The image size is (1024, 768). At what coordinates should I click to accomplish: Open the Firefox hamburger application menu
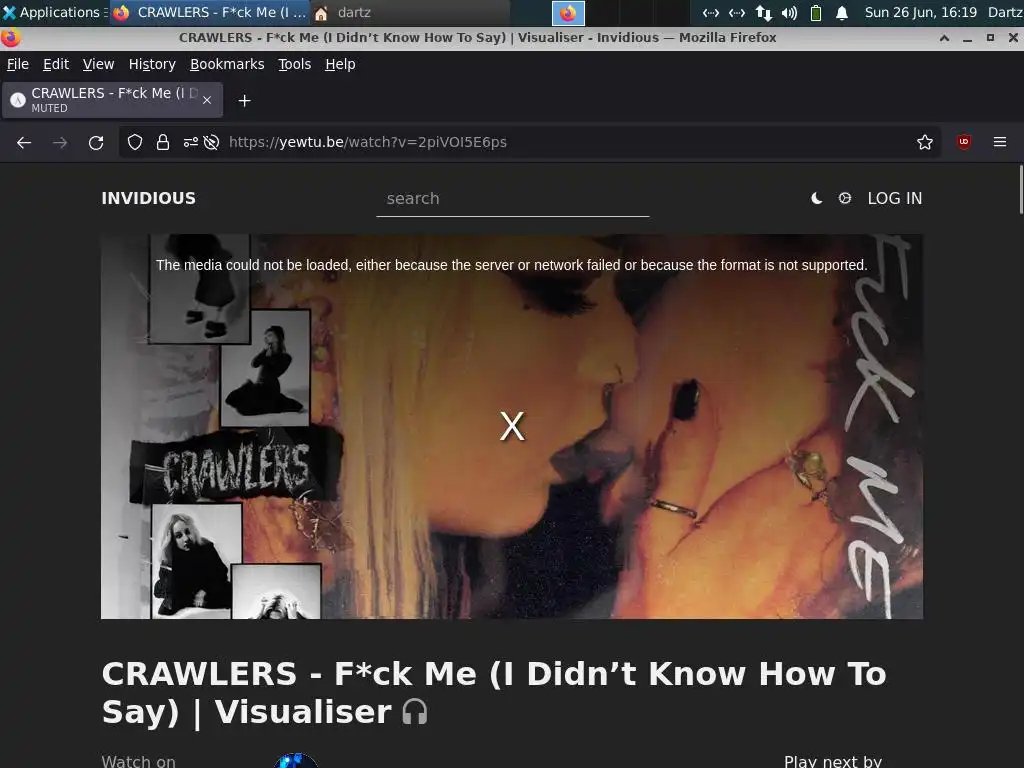[x=1000, y=142]
